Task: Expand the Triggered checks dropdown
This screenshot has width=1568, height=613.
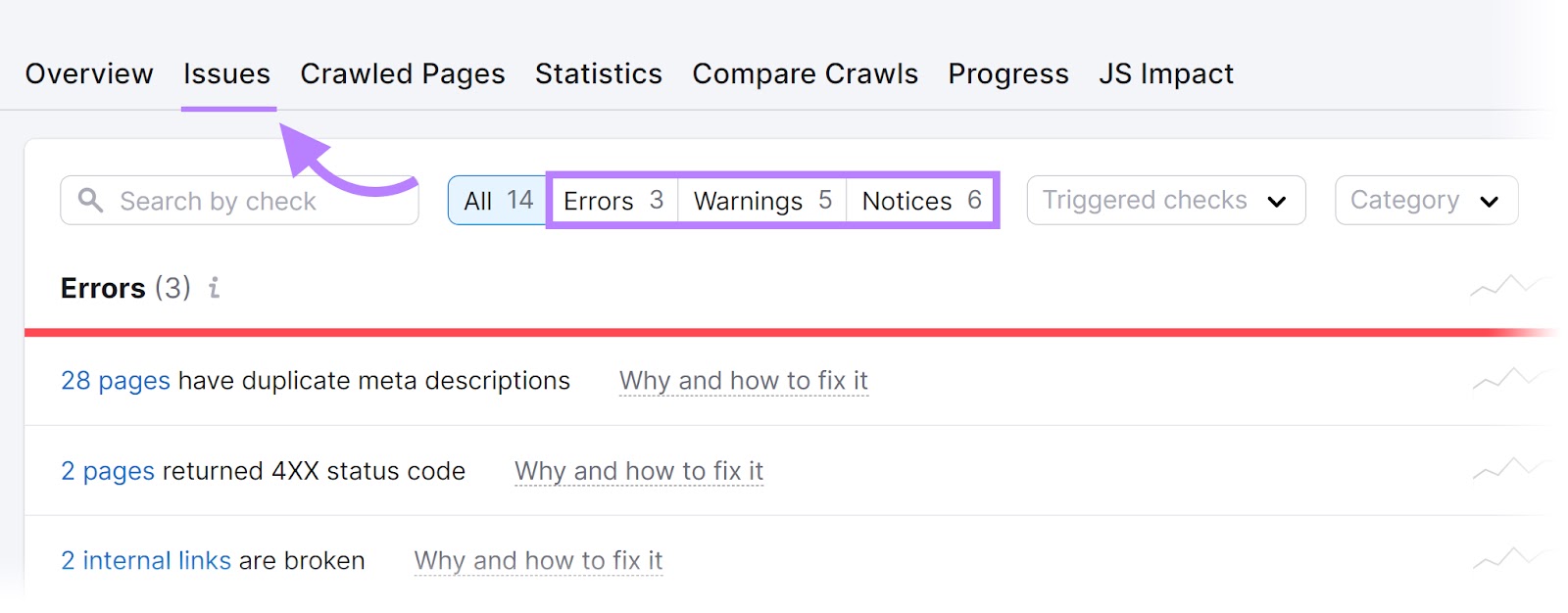Action: tap(1165, 201)
